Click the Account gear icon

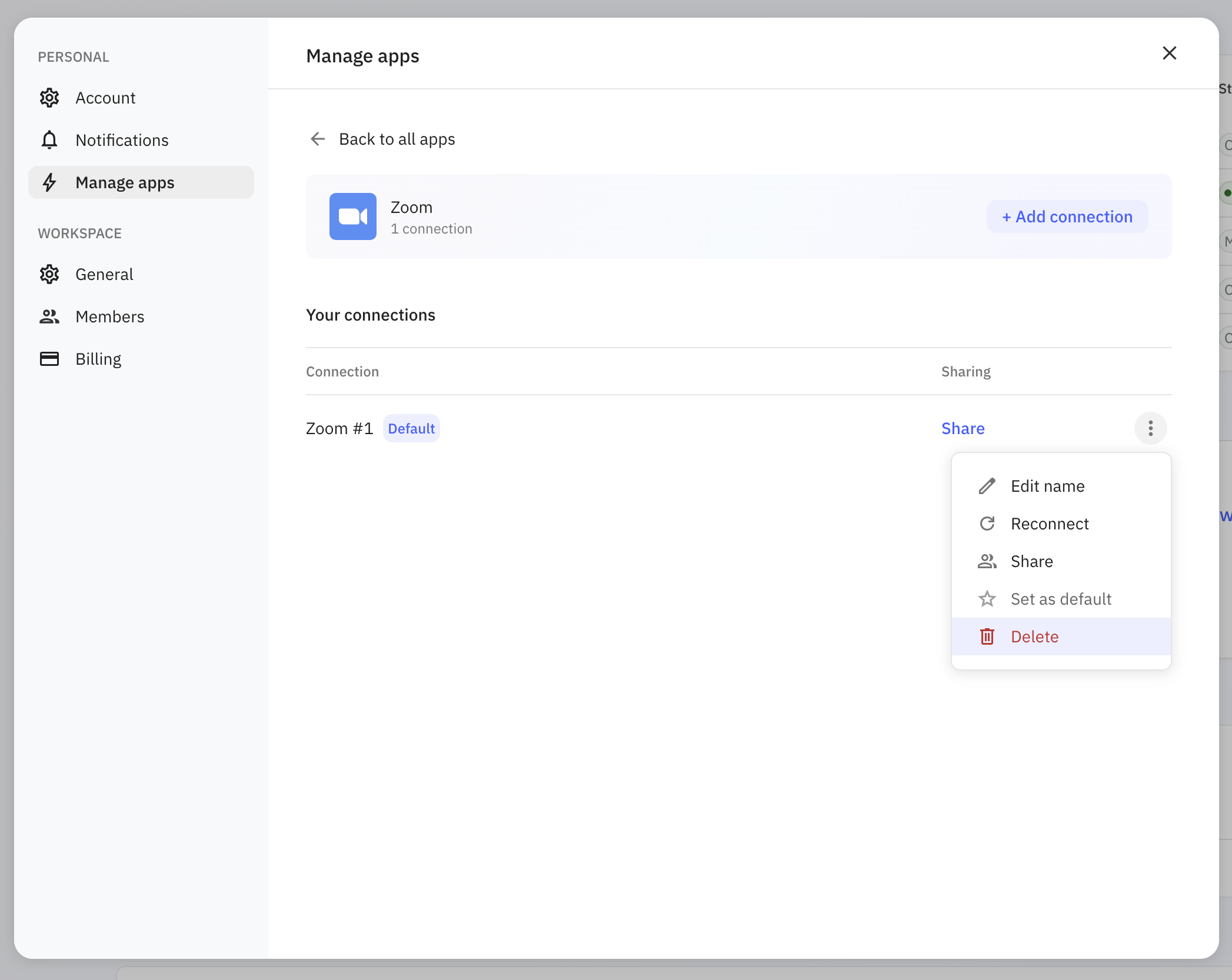tap(49, 98)
